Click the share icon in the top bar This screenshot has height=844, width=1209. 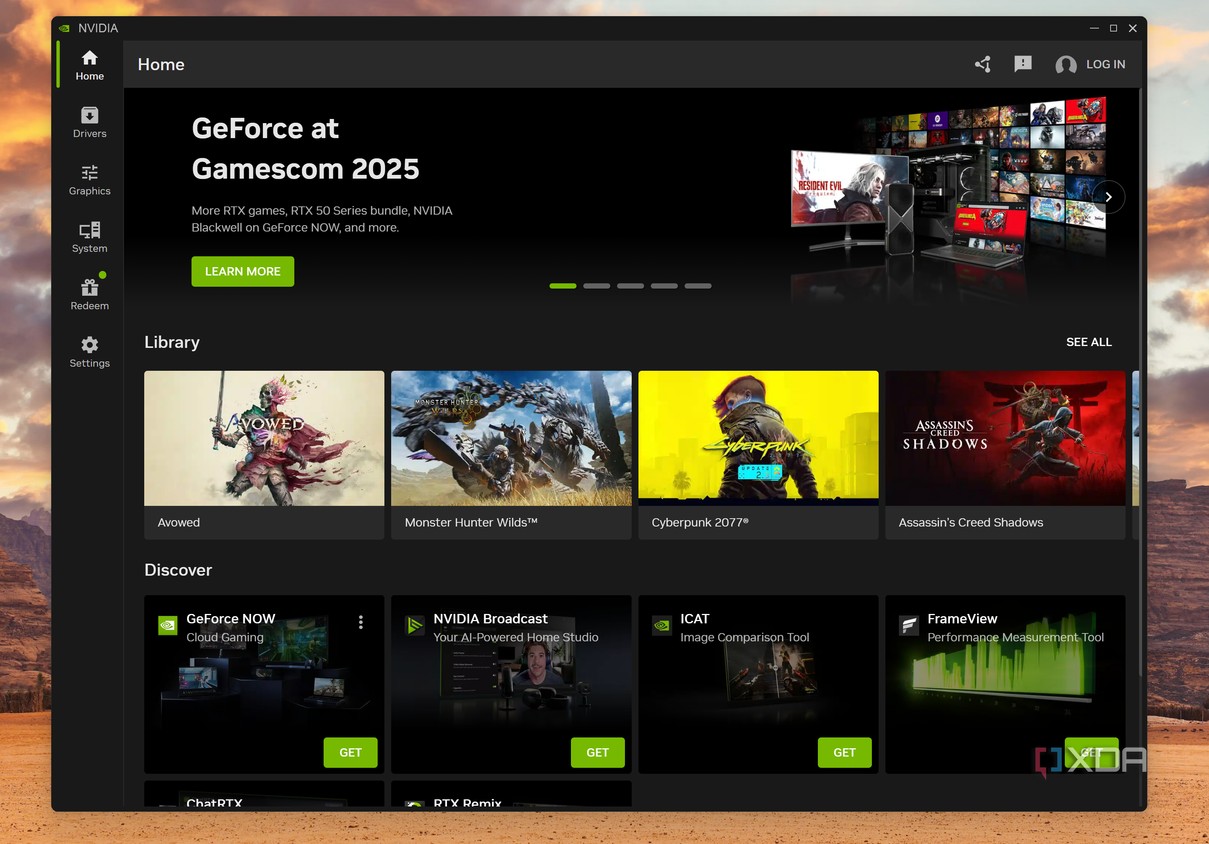coord(982,64)
